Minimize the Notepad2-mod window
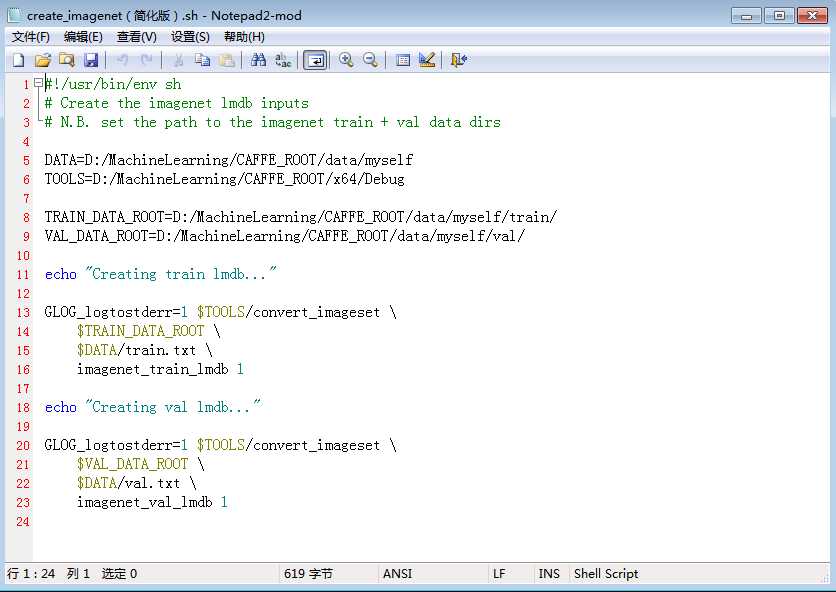This screenshot has height=592, width=836. [x=746, y=15]
